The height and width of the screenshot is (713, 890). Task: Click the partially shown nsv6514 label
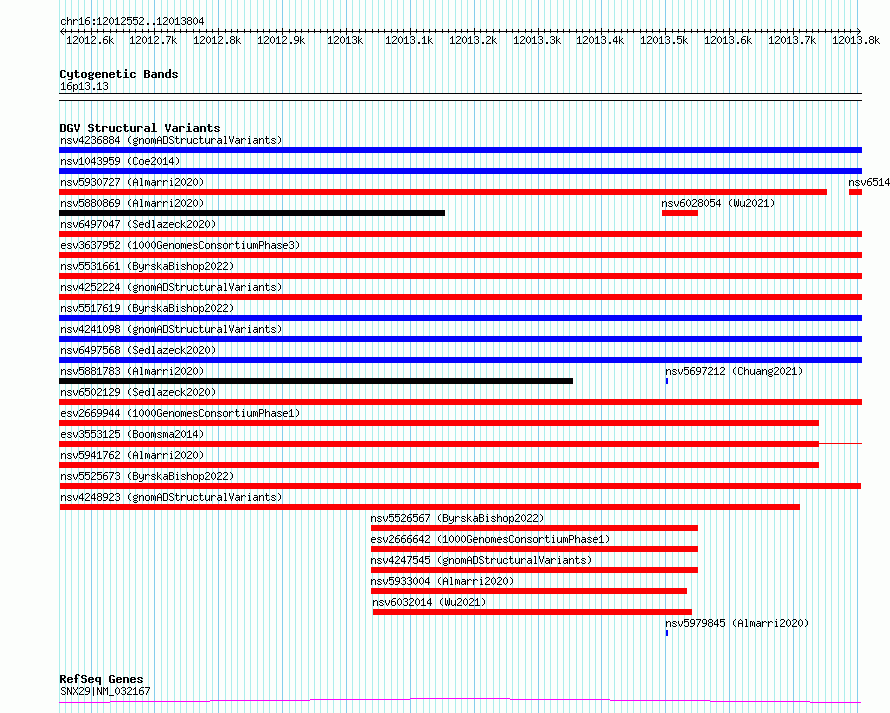point(868,182)
